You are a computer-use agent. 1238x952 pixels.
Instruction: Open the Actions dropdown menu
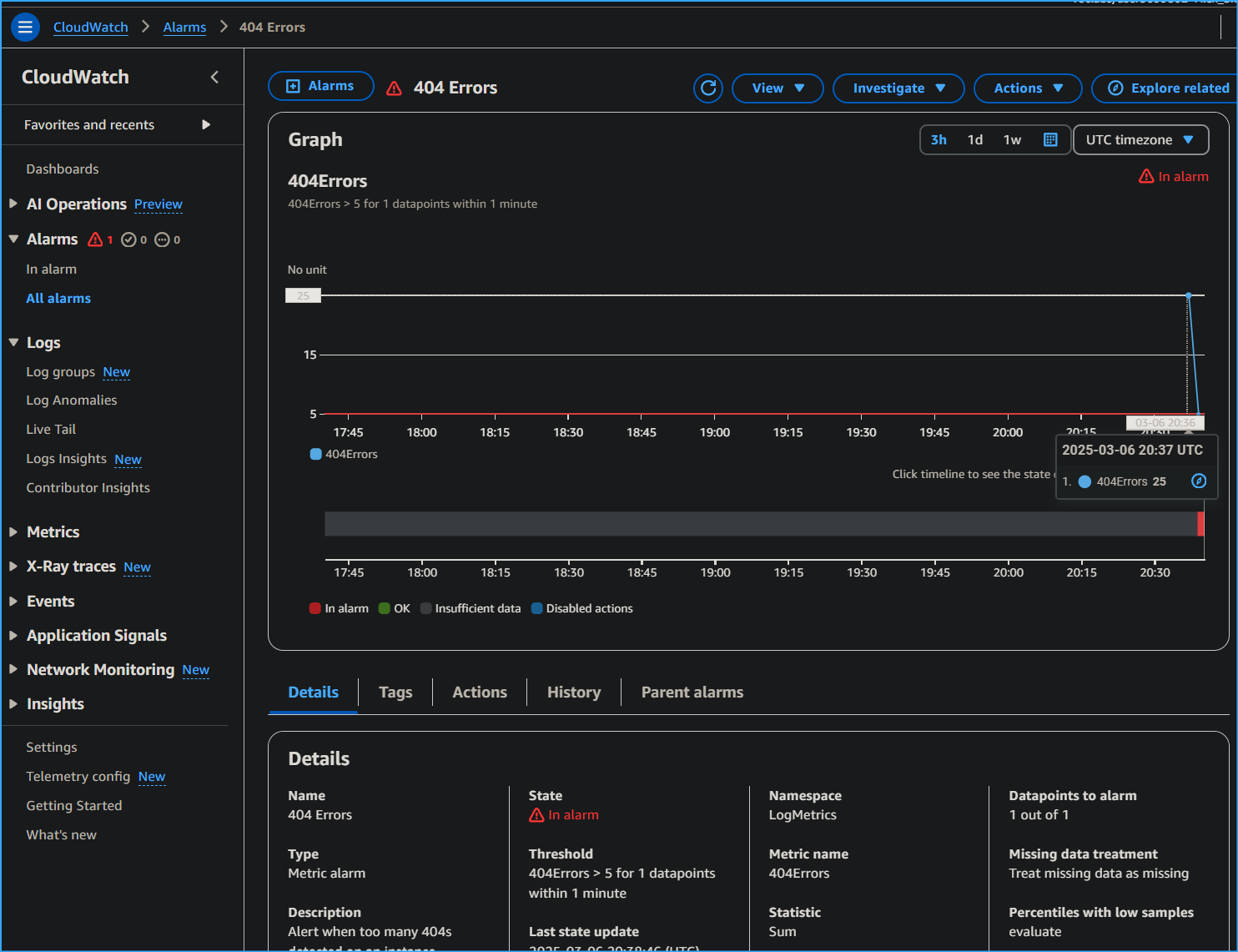click(x=1027, y=88)
